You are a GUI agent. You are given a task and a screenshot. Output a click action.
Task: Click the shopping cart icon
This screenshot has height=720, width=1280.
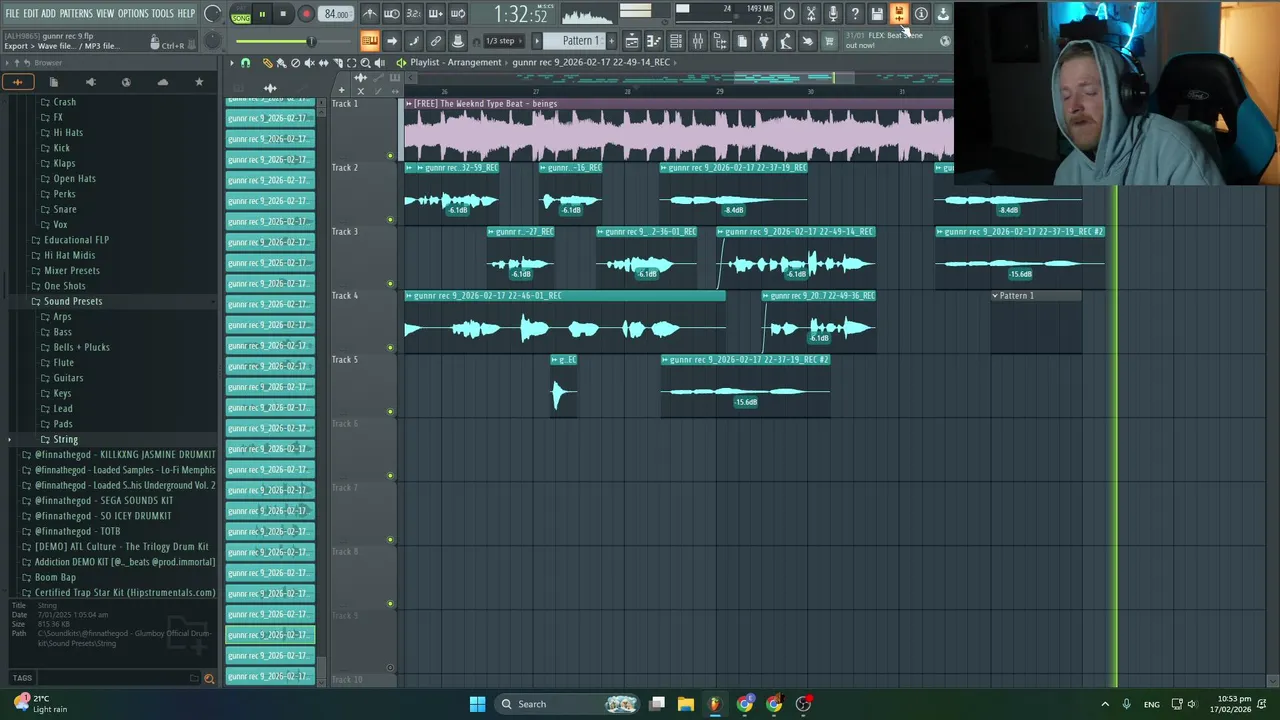[829, 41]
